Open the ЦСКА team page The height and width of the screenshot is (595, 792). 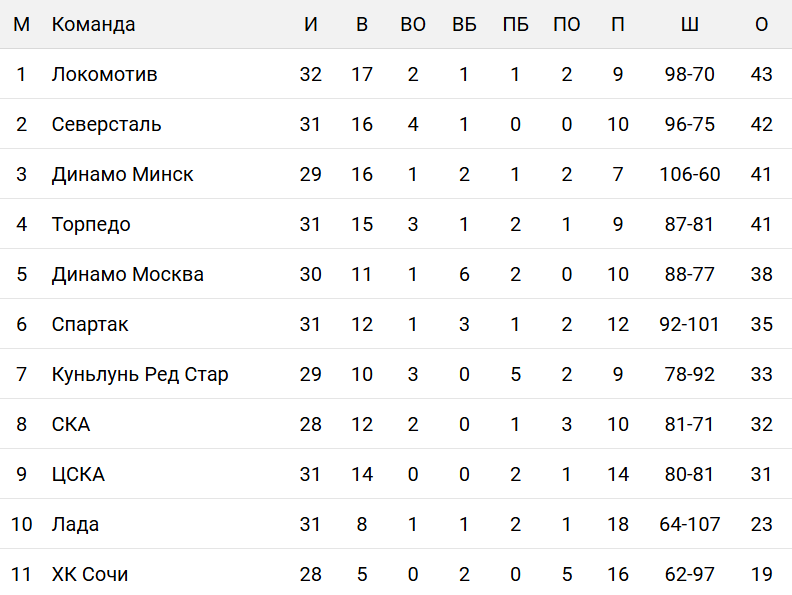pyautogui.click(x=78, y=474)
